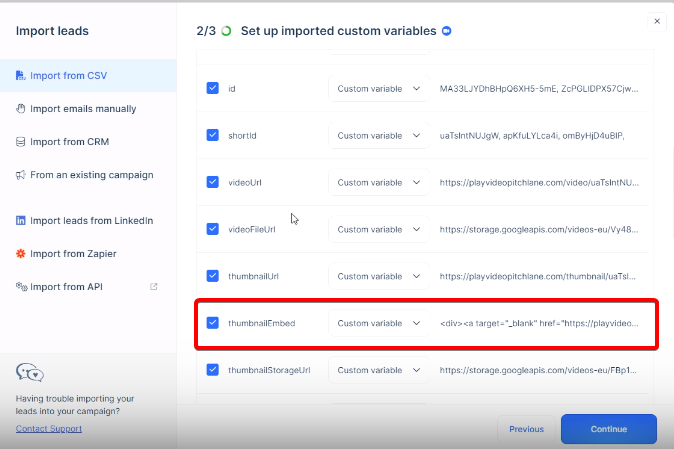Click the Set up imported custom variables heading
The image size is (674, 449).
338,31
